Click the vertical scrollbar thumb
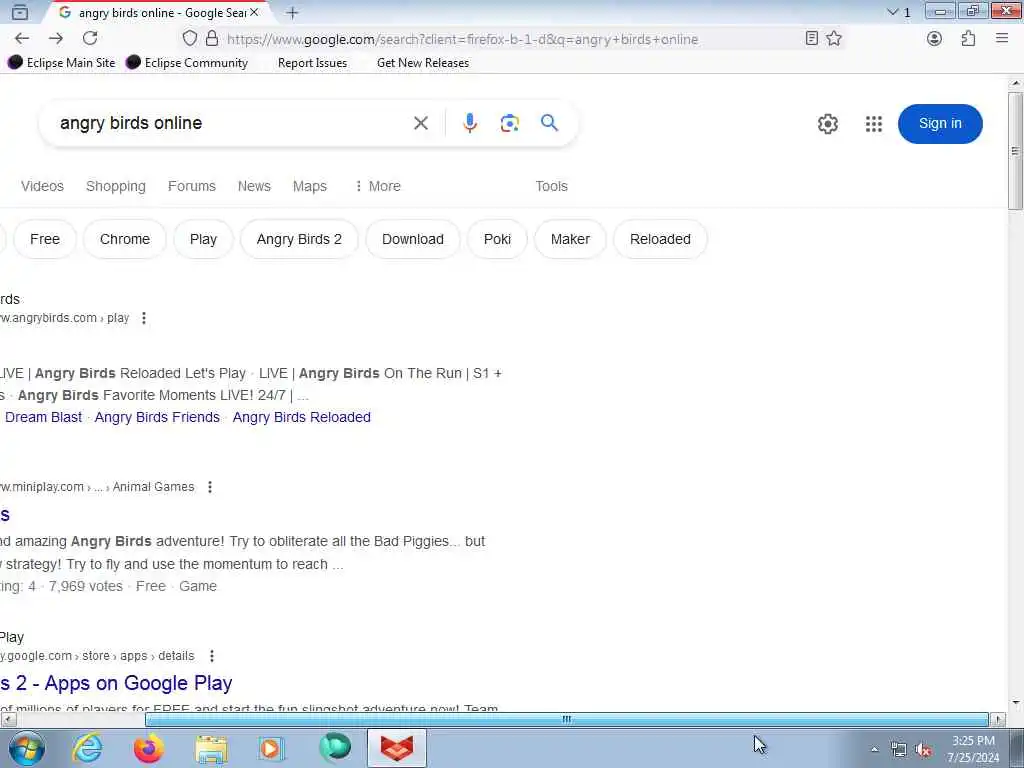This screenshot has height=768, width=1024. (x=1015, y=151)
